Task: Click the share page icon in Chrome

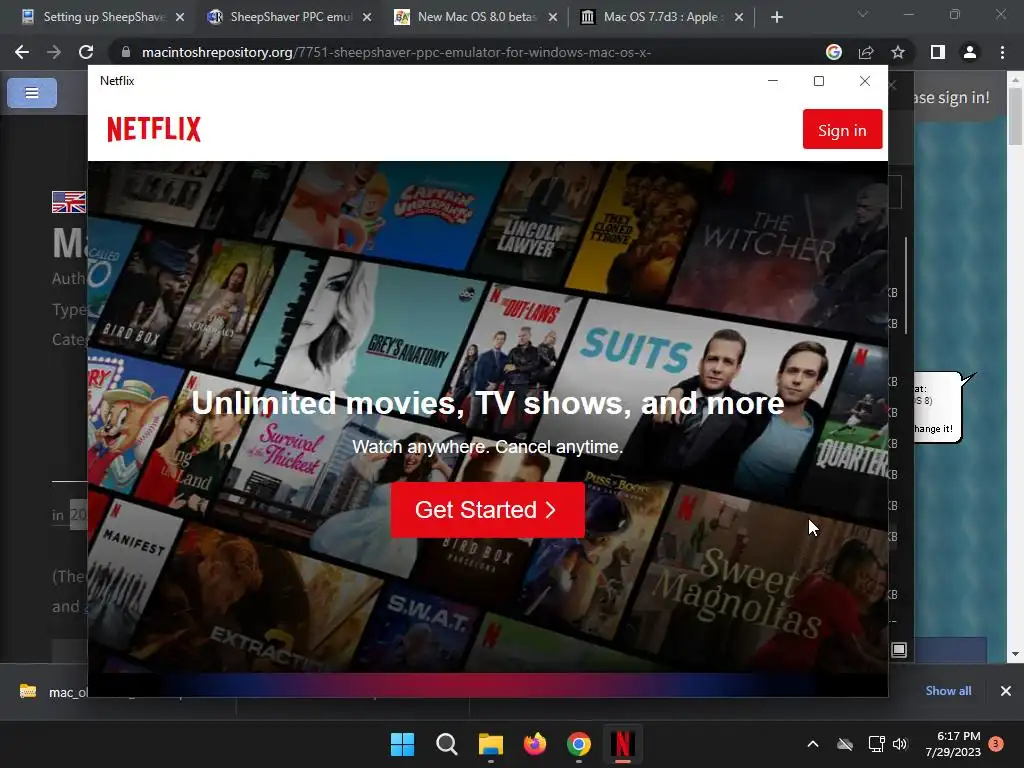Action: 866,52
